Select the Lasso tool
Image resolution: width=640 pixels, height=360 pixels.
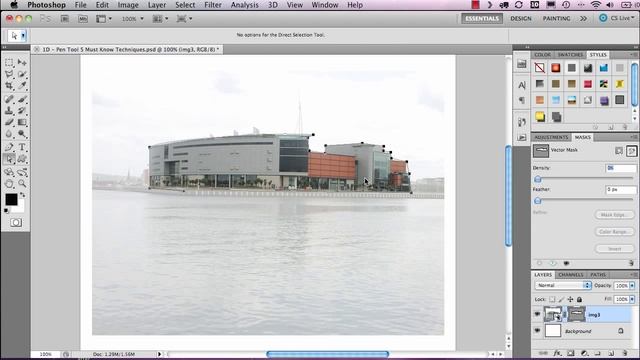point(9,74)
